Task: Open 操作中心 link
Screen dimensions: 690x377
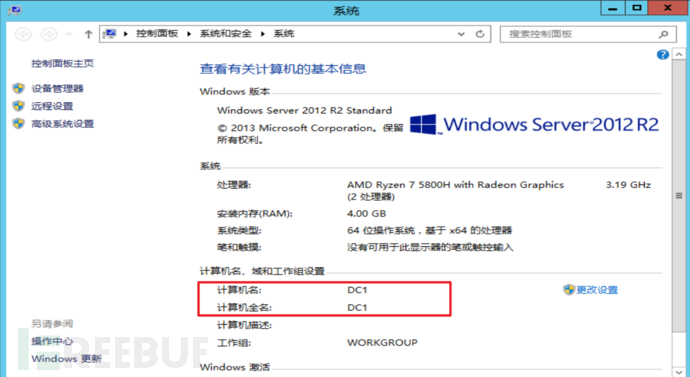Action: [x=52, y=341]
